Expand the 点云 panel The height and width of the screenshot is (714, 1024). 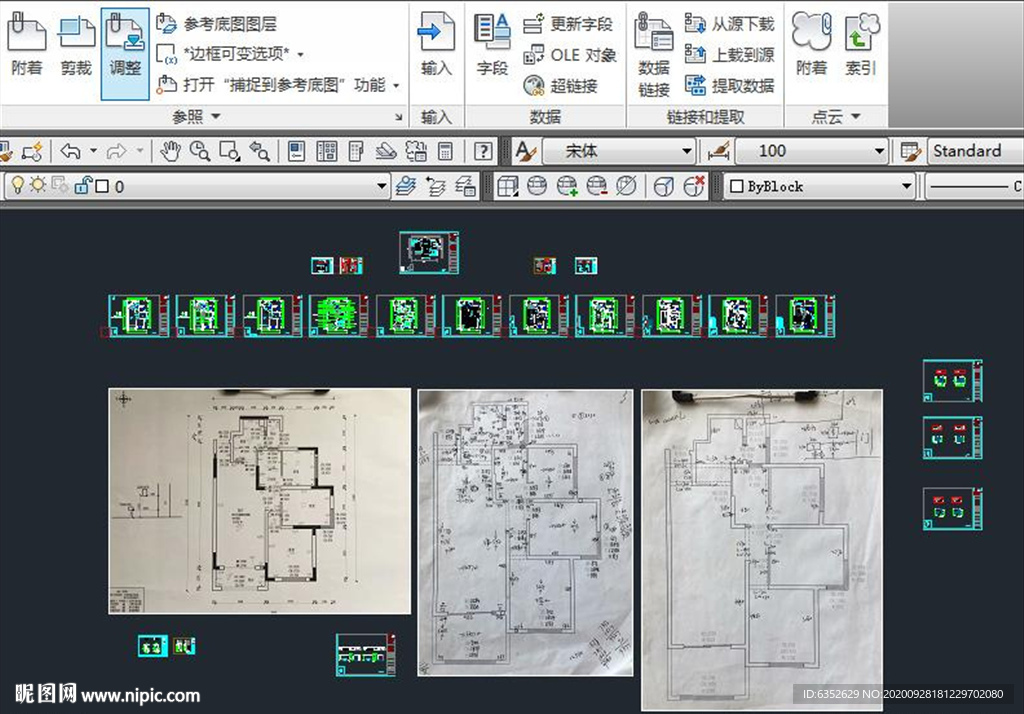[835, 117]
